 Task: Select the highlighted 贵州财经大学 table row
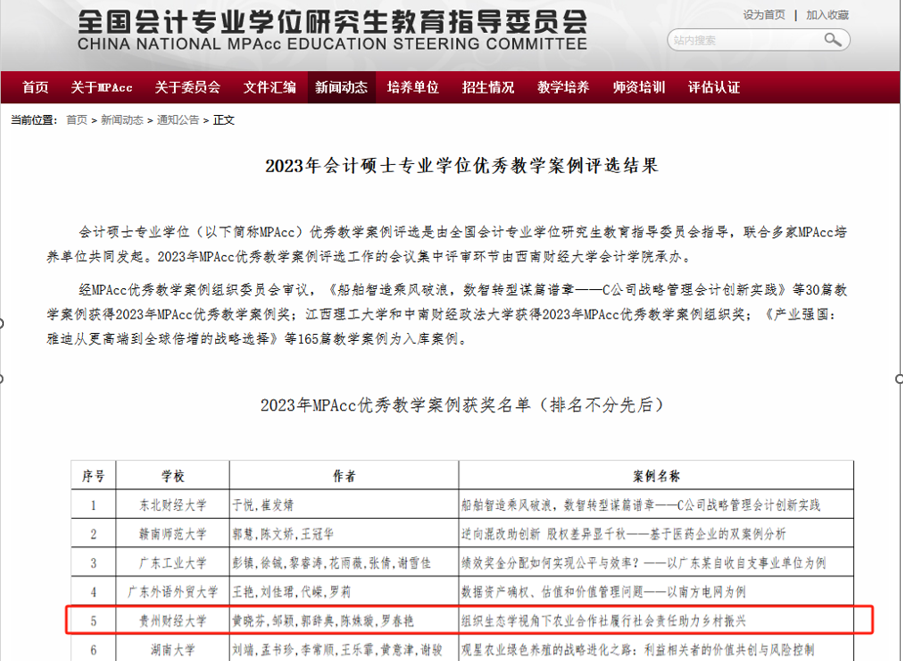point(470,620)
